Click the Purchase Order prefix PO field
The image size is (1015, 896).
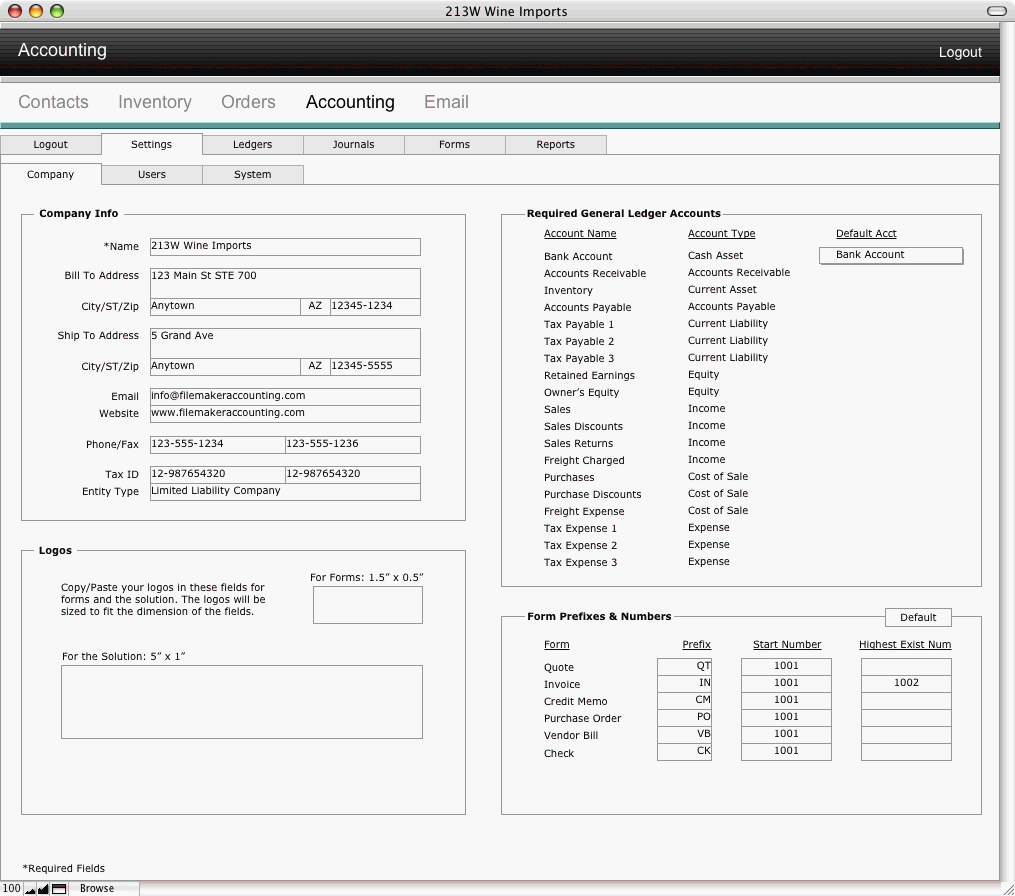(x=684, y=717)
